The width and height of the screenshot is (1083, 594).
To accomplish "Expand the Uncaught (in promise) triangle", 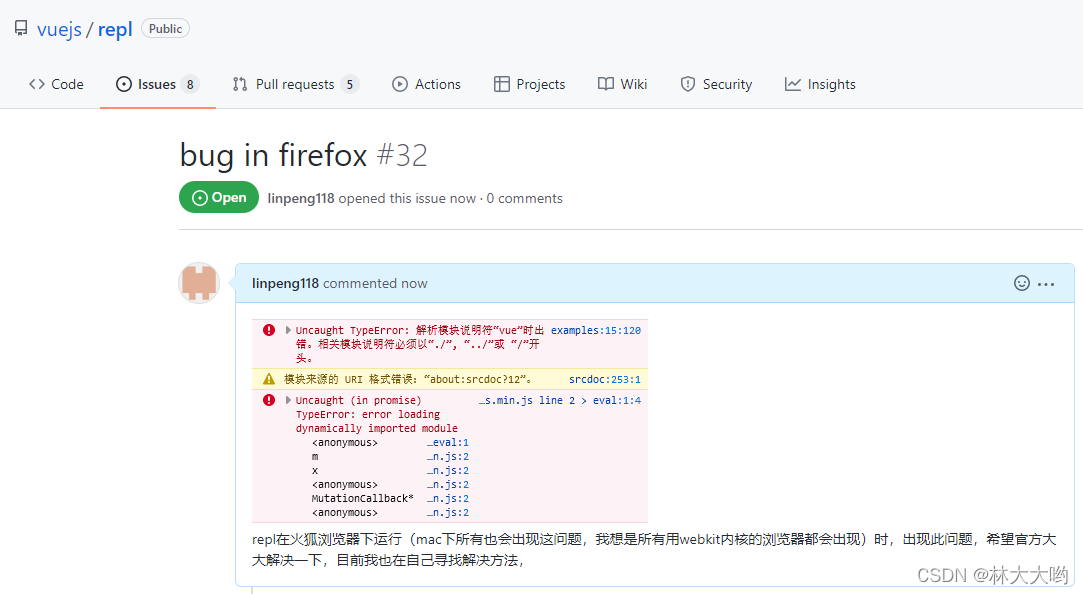I will (288, 400).
